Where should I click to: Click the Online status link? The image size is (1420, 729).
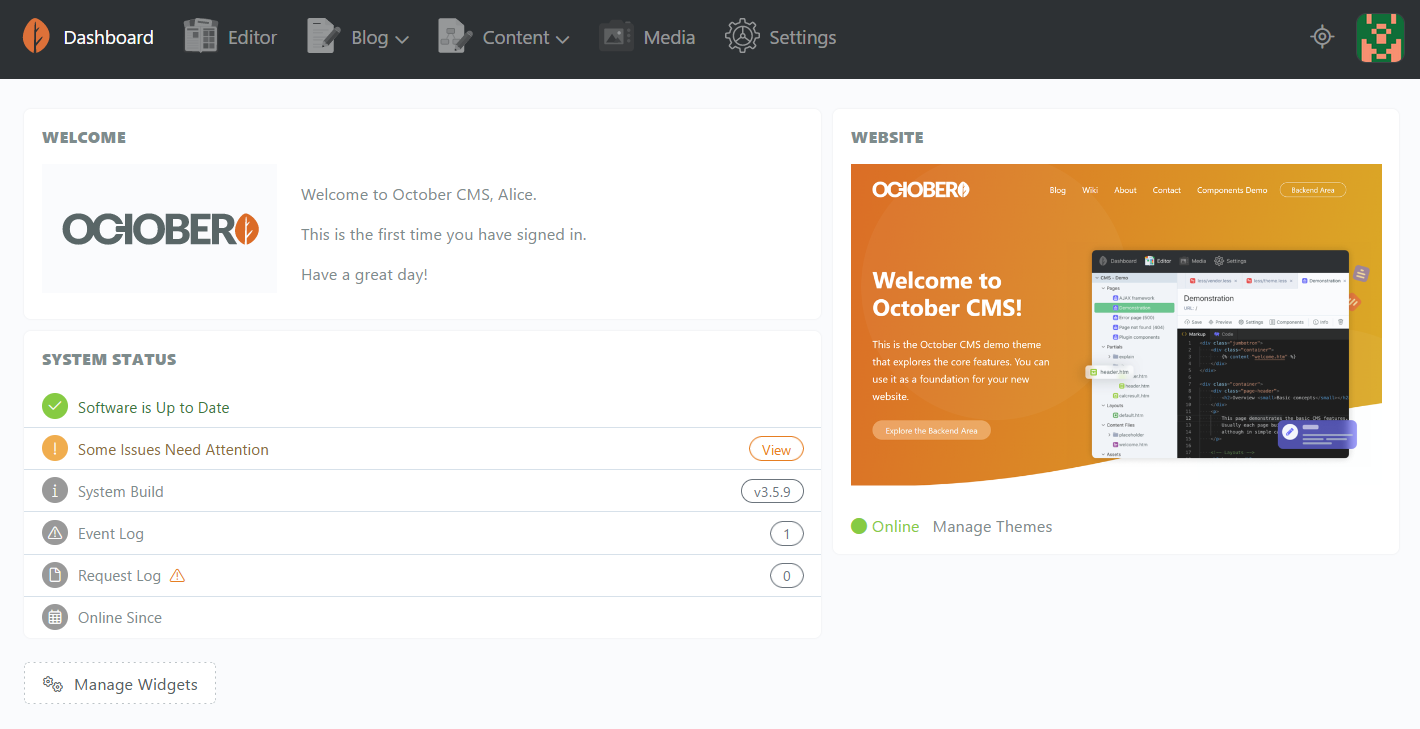895,527
